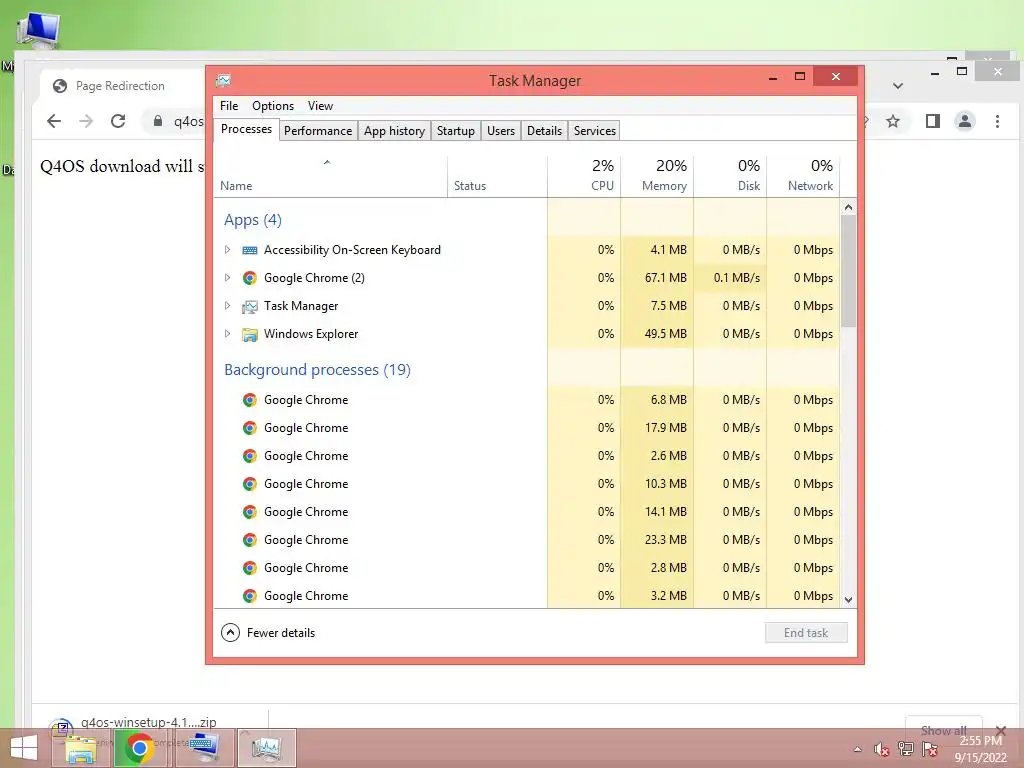Click the Task Manager title bar icon
This screenshot has height=768, width=1024.
point(223,80)
